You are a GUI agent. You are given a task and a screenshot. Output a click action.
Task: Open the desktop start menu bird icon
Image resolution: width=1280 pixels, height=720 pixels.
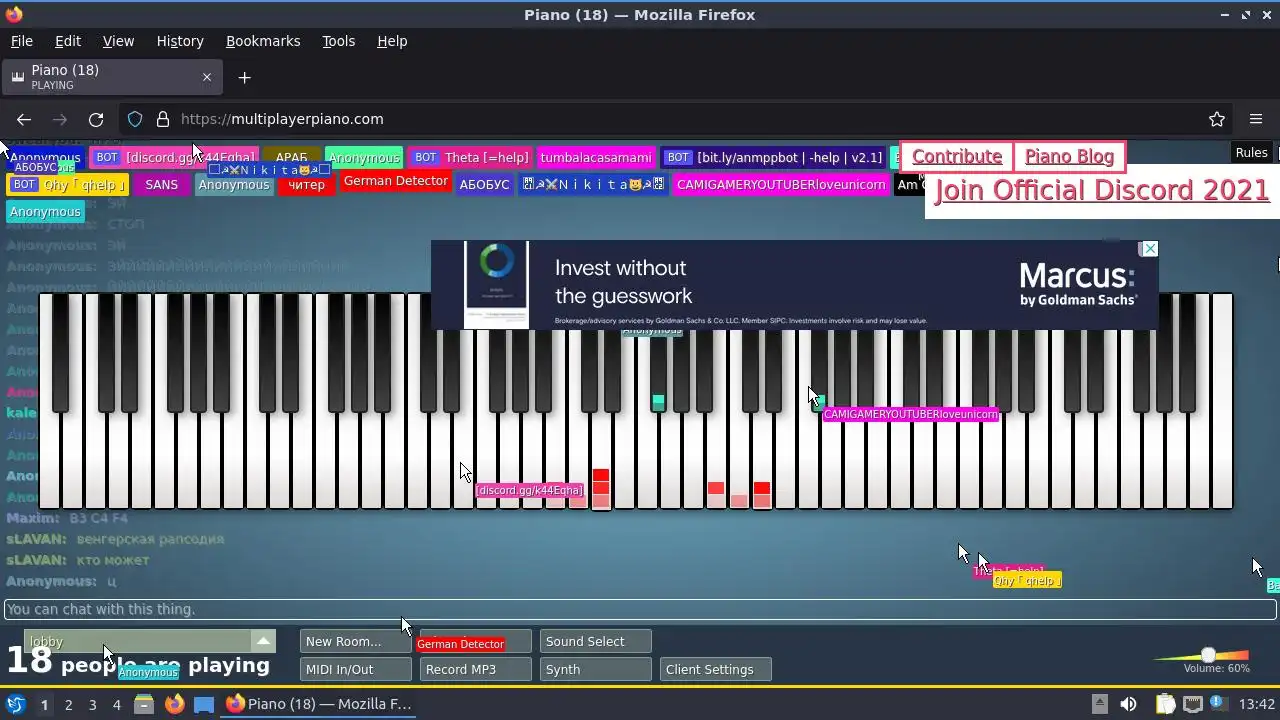[x=15, y=704]
